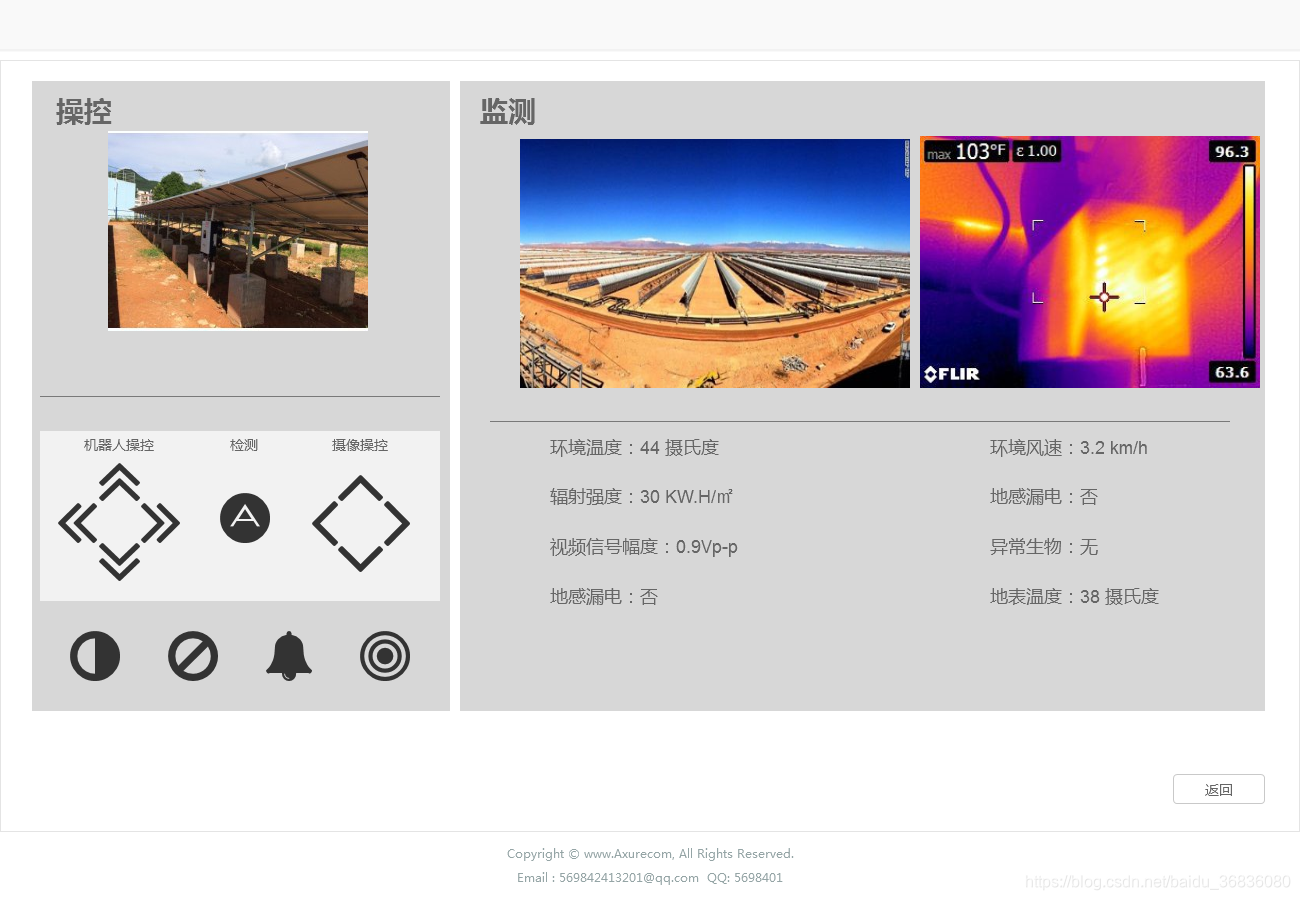Click the camera control diamond pad

pos(361,523)
